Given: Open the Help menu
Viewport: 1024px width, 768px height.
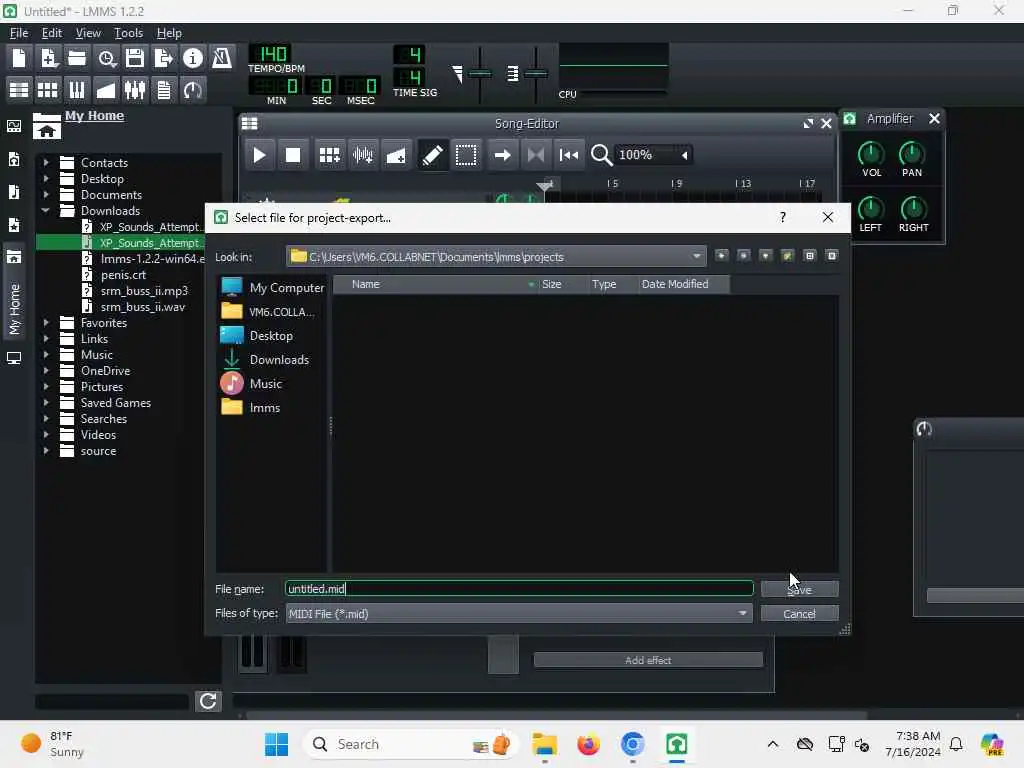Looking at the screenshot, I should pyautogui.click(x=169, y=33).
